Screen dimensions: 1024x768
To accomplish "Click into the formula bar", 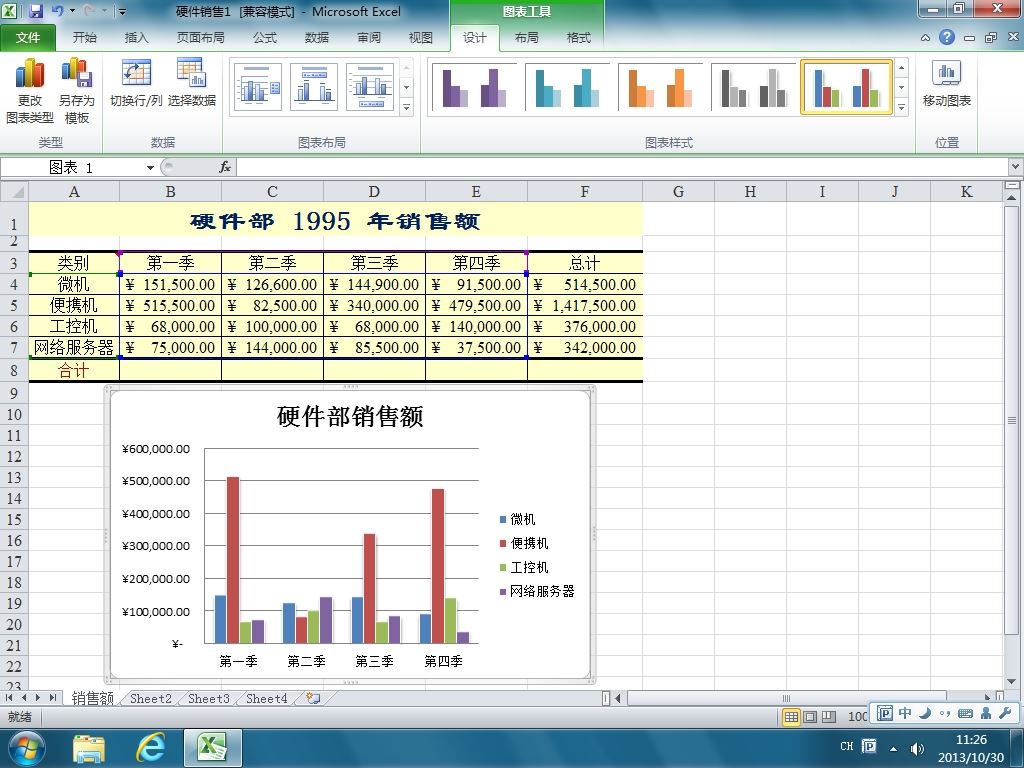I will 622,167.
